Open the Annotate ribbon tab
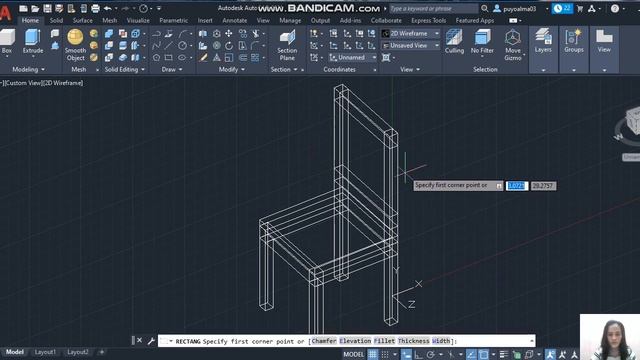The image size is (640, 360). tap(235, 20)
